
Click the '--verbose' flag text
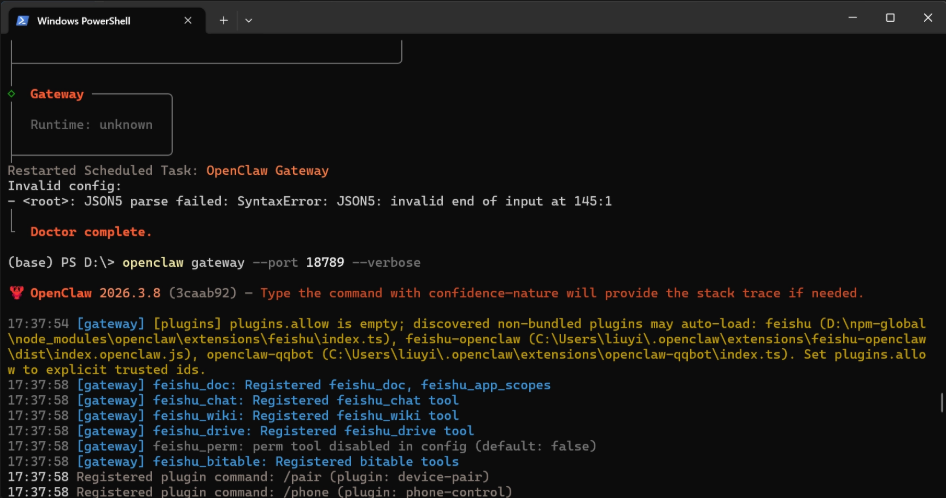tap(386, 263)
